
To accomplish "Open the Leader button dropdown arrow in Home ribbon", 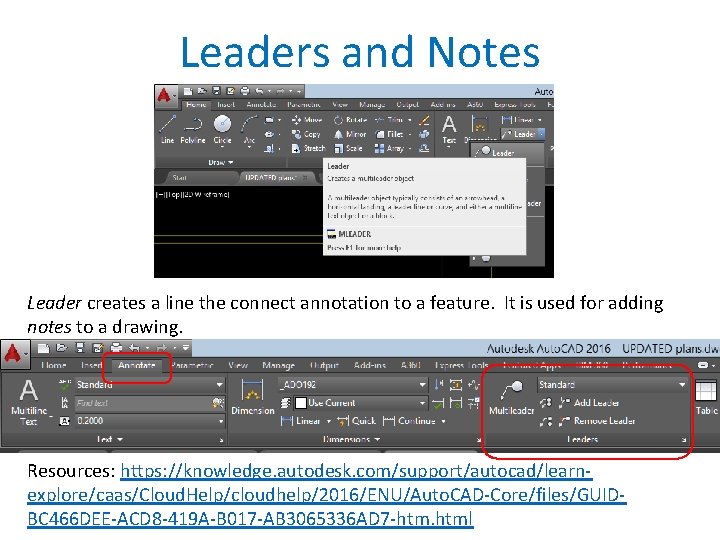I will tap(541, 134).
